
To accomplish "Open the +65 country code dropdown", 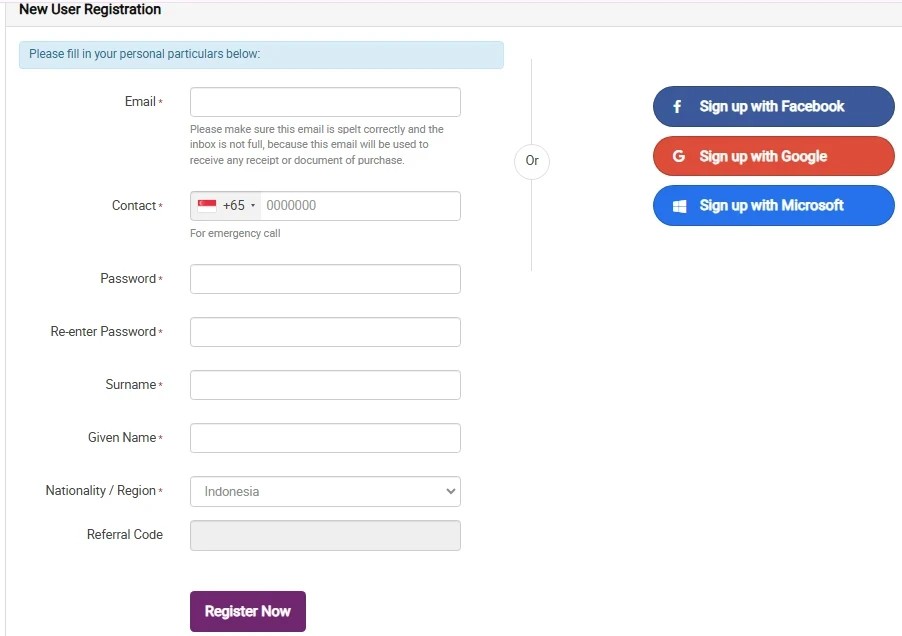I will [226, 206].
